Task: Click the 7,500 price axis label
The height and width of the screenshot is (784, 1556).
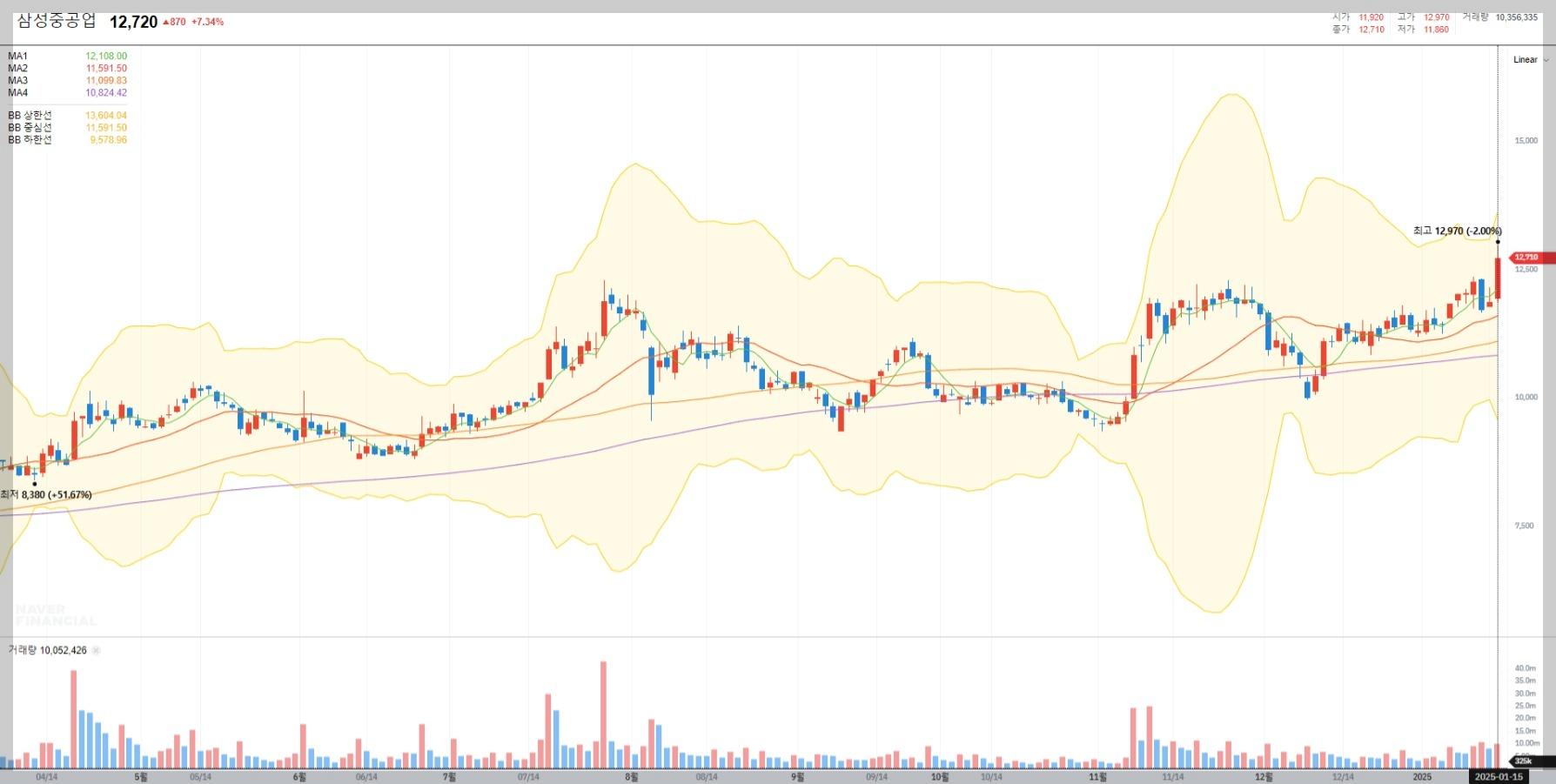Action: click(x=1525, y=526)
